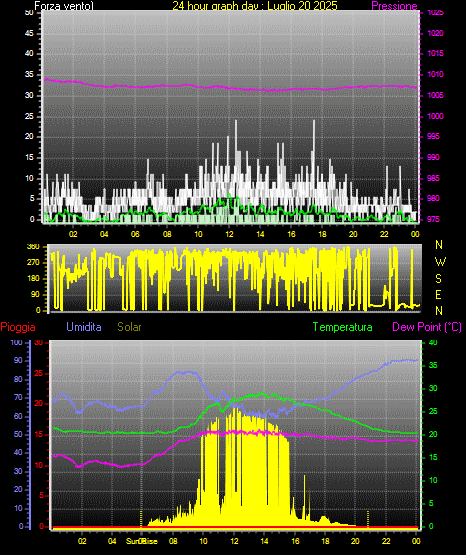Select the green 'Temperatura' legend label
Viewport: 466px width, 555px height.
point(343,327)
